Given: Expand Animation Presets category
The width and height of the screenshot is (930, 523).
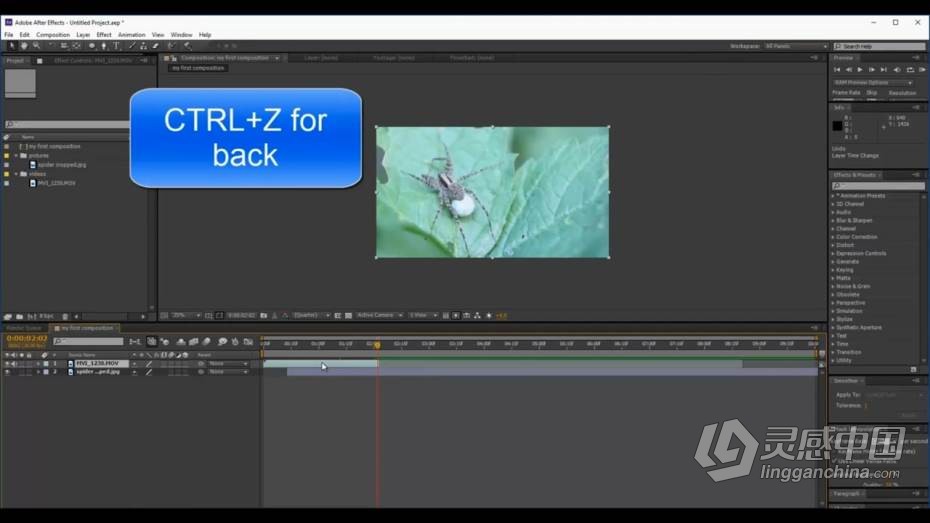Looking at the screenshot, I should point(833,196).
